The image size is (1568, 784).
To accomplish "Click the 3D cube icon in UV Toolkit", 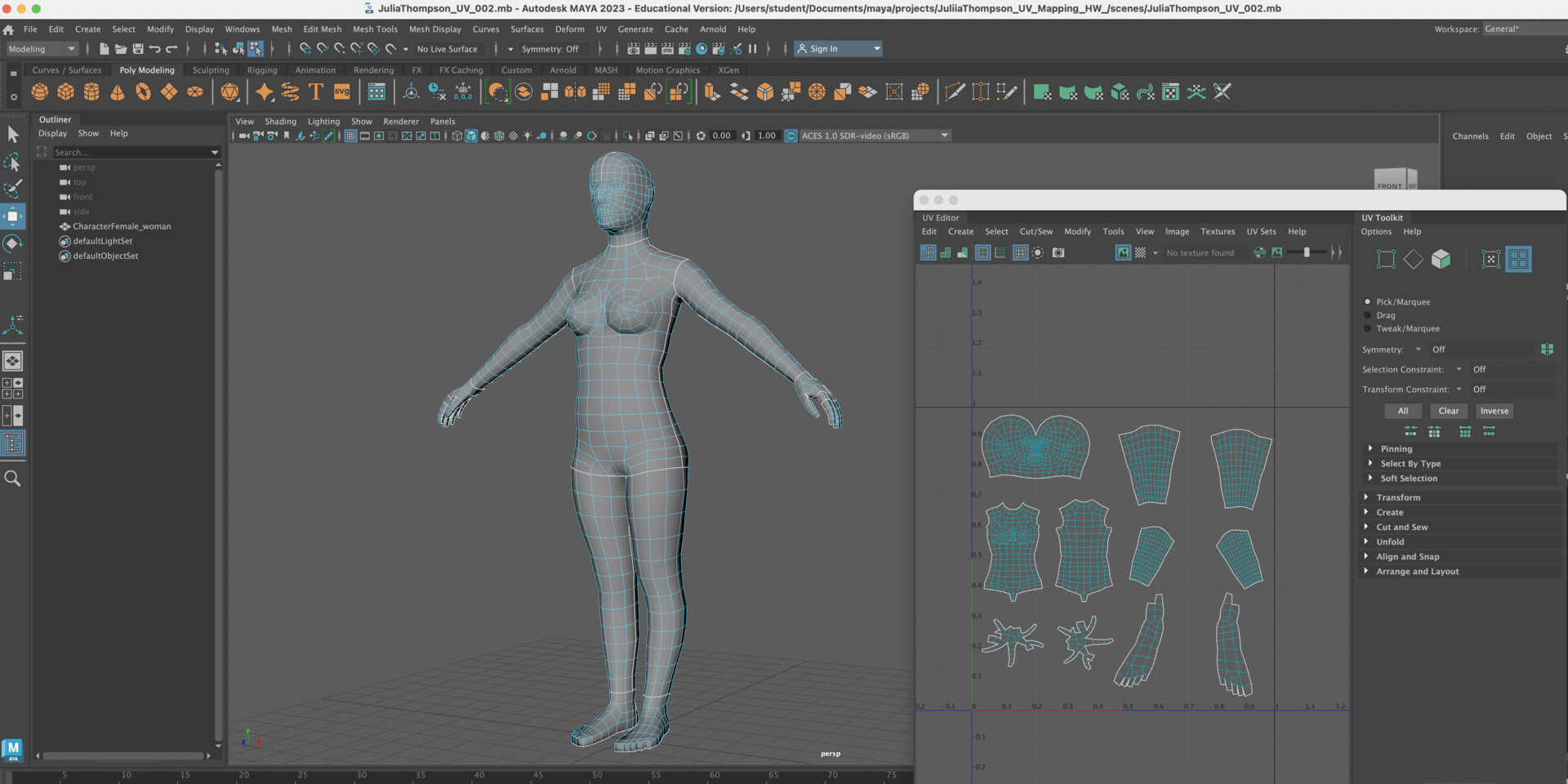I will (1441, 259).
